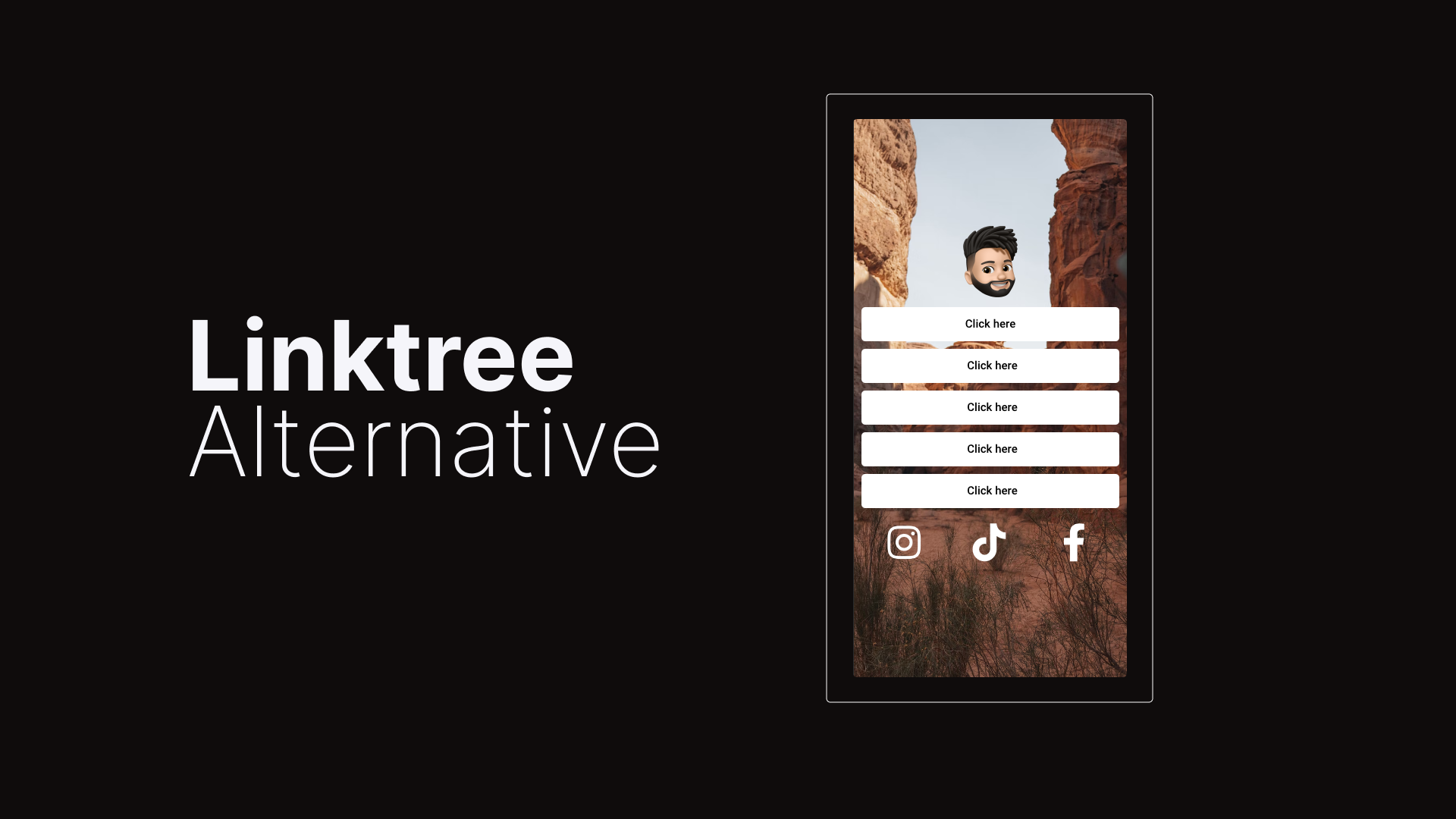Viewport: 1456px width, 819px height.
Task: Click the TikTok icon
Action: click(x=988, y=541)
